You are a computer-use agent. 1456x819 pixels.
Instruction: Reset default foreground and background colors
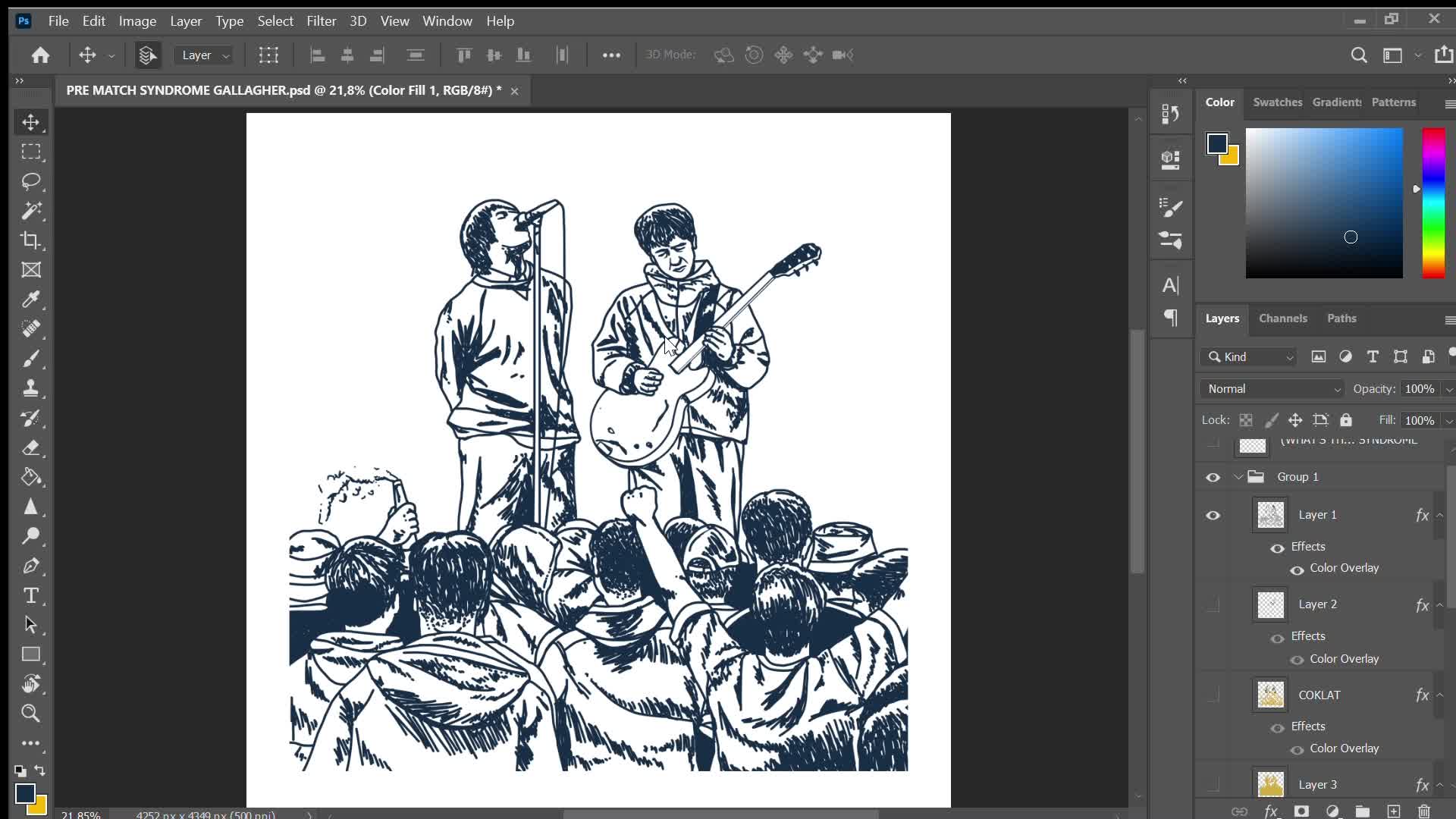pyautogui.click(x=20, y=771)
